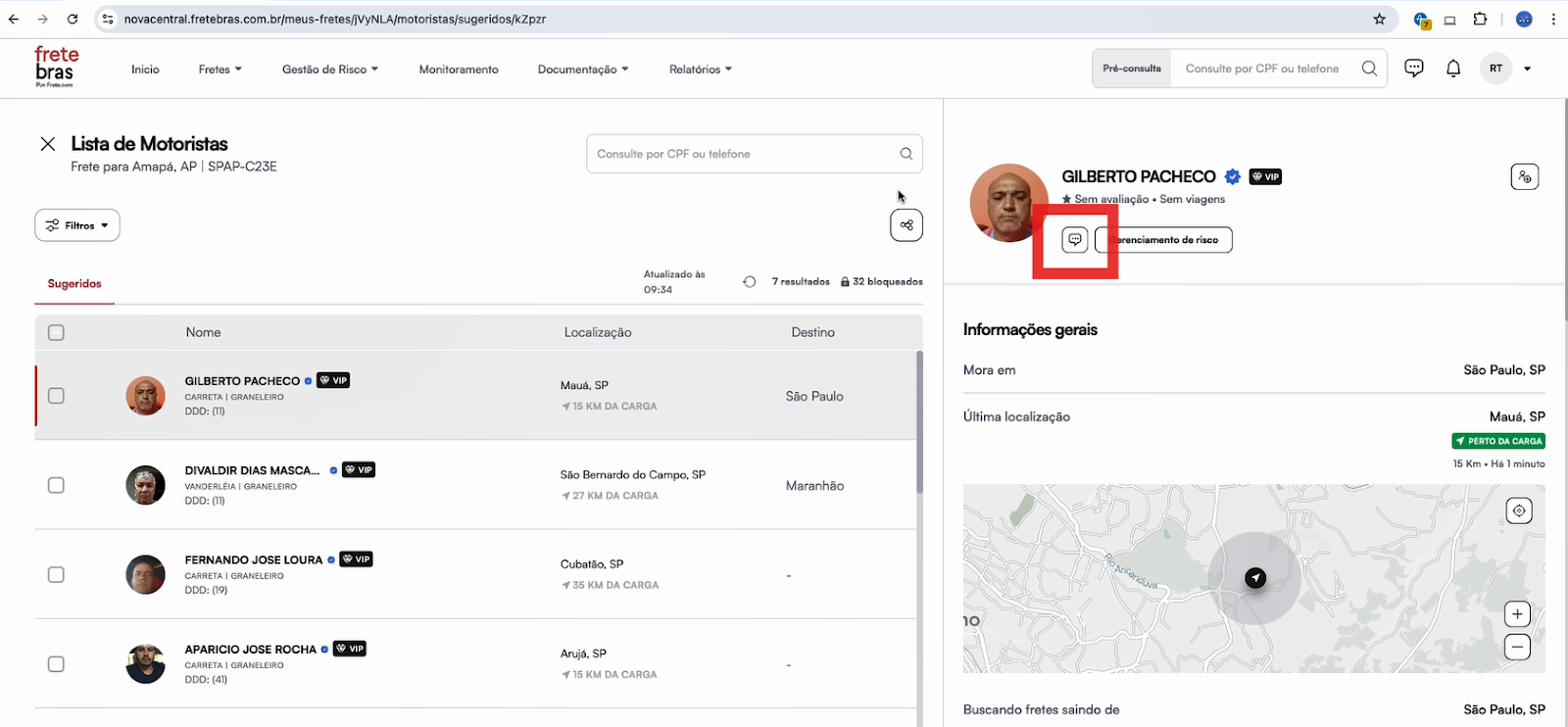Expand the Fretes menu

(x=220, y=70)
